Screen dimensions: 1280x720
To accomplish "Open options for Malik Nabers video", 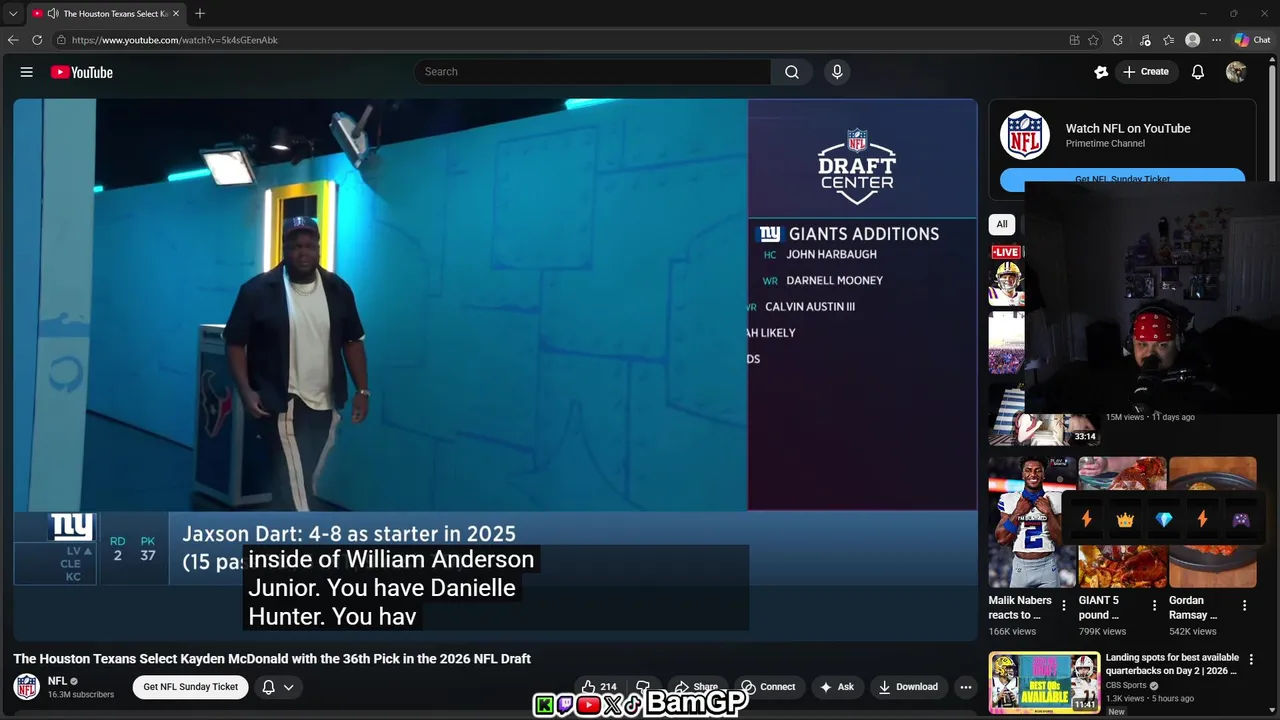I will pyautogui.click(x=1064, y=606).
